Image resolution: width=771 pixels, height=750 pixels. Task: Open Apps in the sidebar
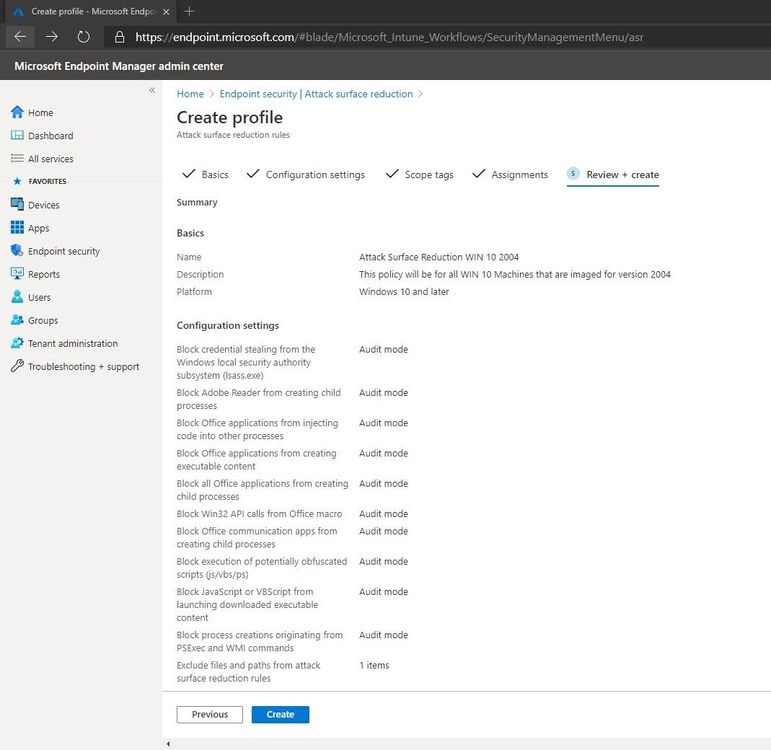(x=38, y=228)
